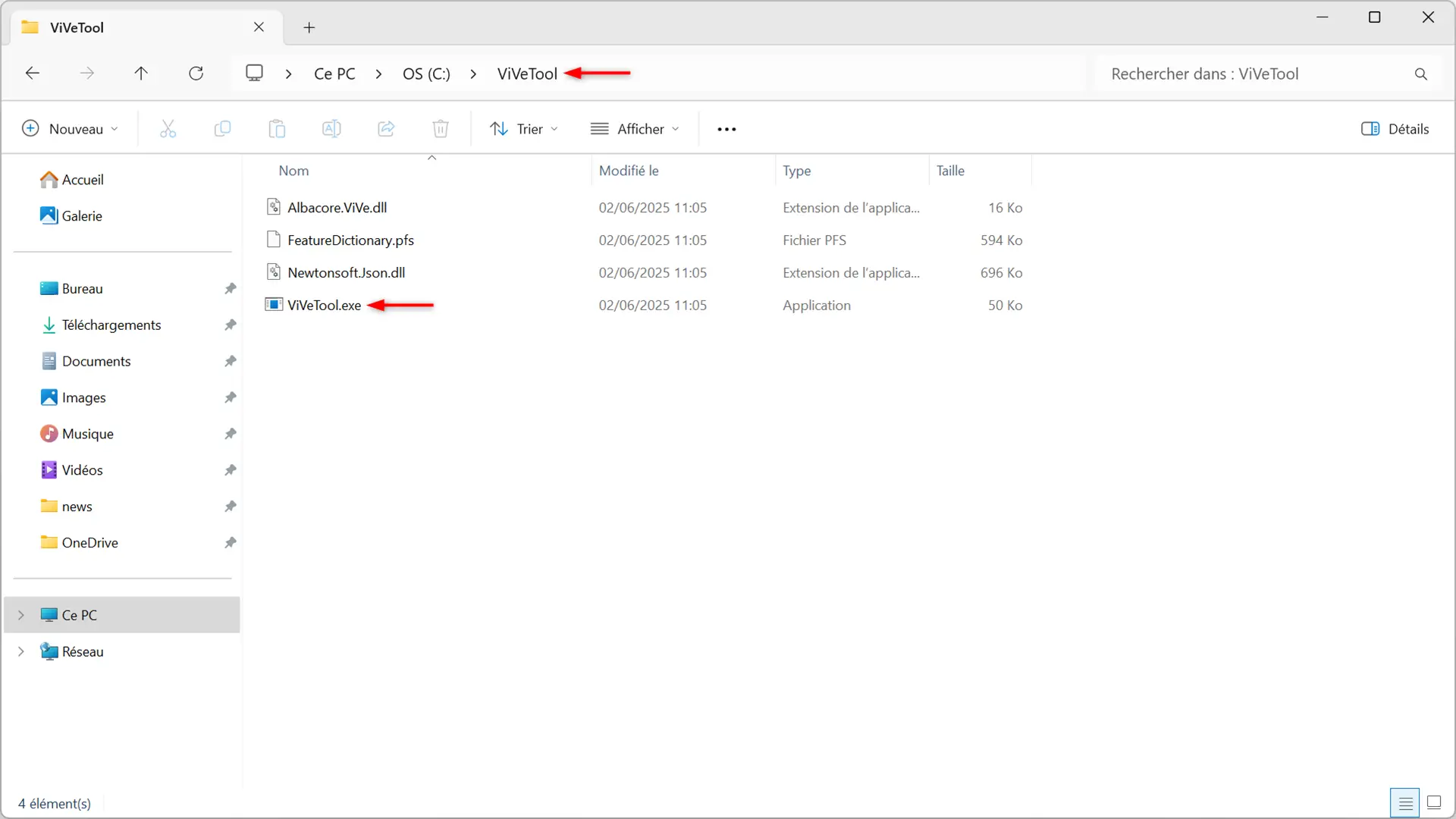The image size is (1456, 819).
Task: Click ViVeTool in the address breadcrumb
Action: [527, 74]
